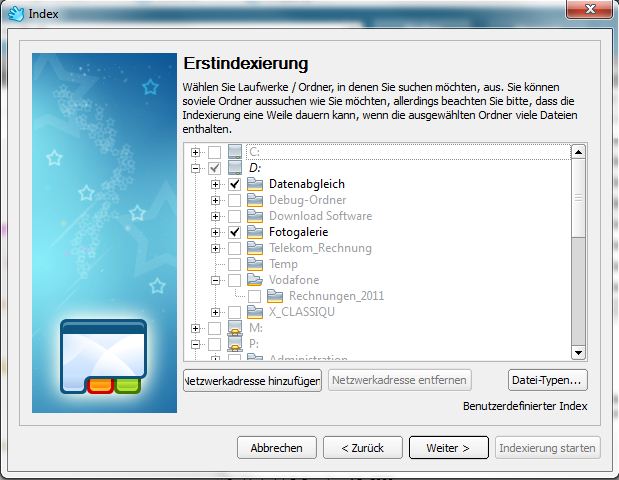Open the Datei-Typen dialog
Image resolution: width=619 pixels, height=480 pixels.
[547, 380]
